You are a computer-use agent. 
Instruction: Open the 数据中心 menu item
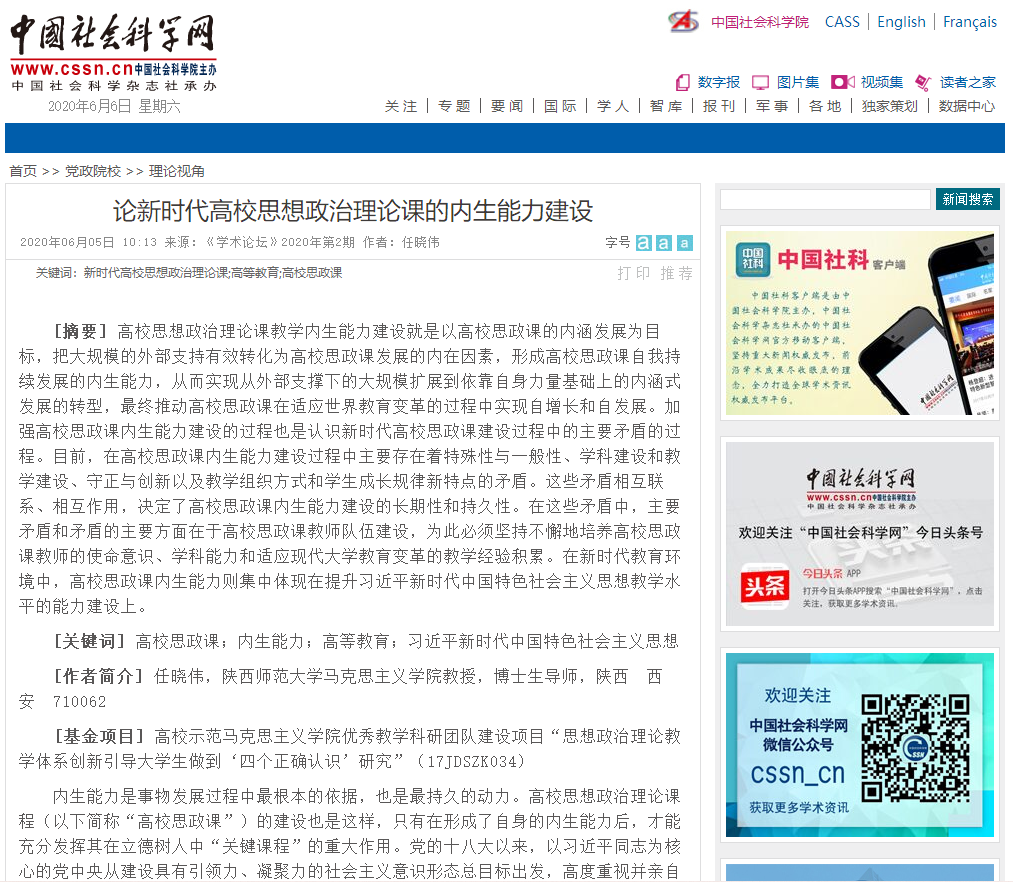pos(966,106)
